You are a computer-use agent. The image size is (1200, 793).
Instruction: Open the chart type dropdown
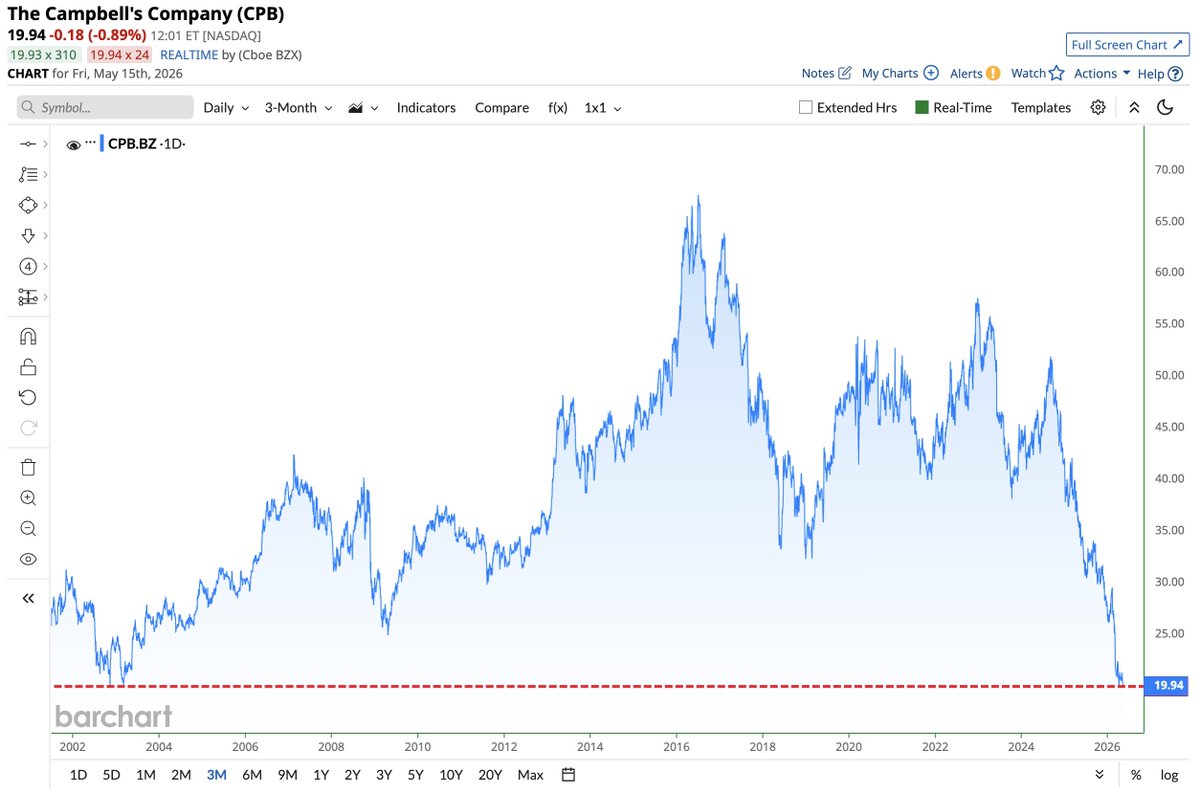tap(363, 107)
